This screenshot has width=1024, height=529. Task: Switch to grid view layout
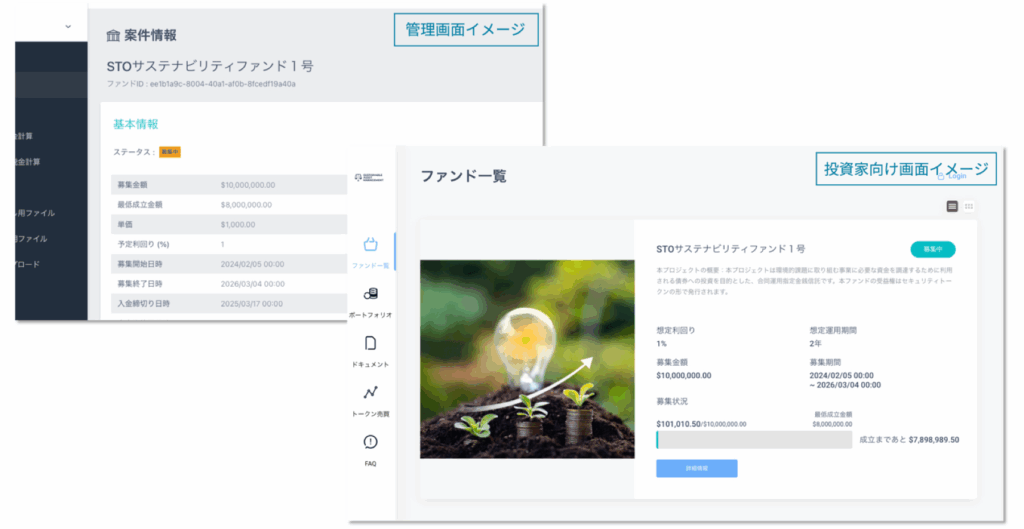point(969,206)
